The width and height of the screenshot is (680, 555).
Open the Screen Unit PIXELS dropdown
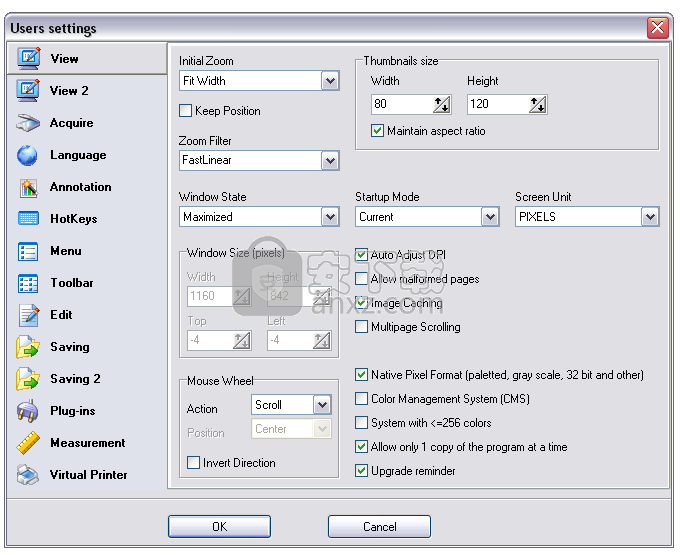(650, 217)
